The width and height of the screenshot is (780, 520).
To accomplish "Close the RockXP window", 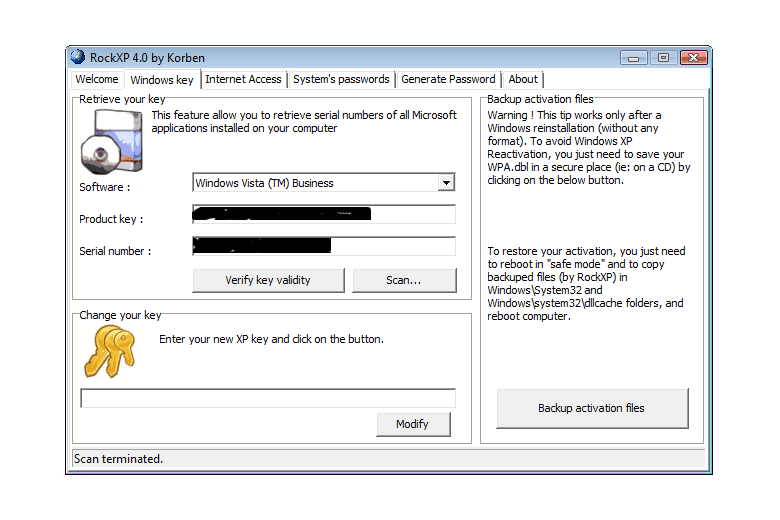I will [693, 58].
